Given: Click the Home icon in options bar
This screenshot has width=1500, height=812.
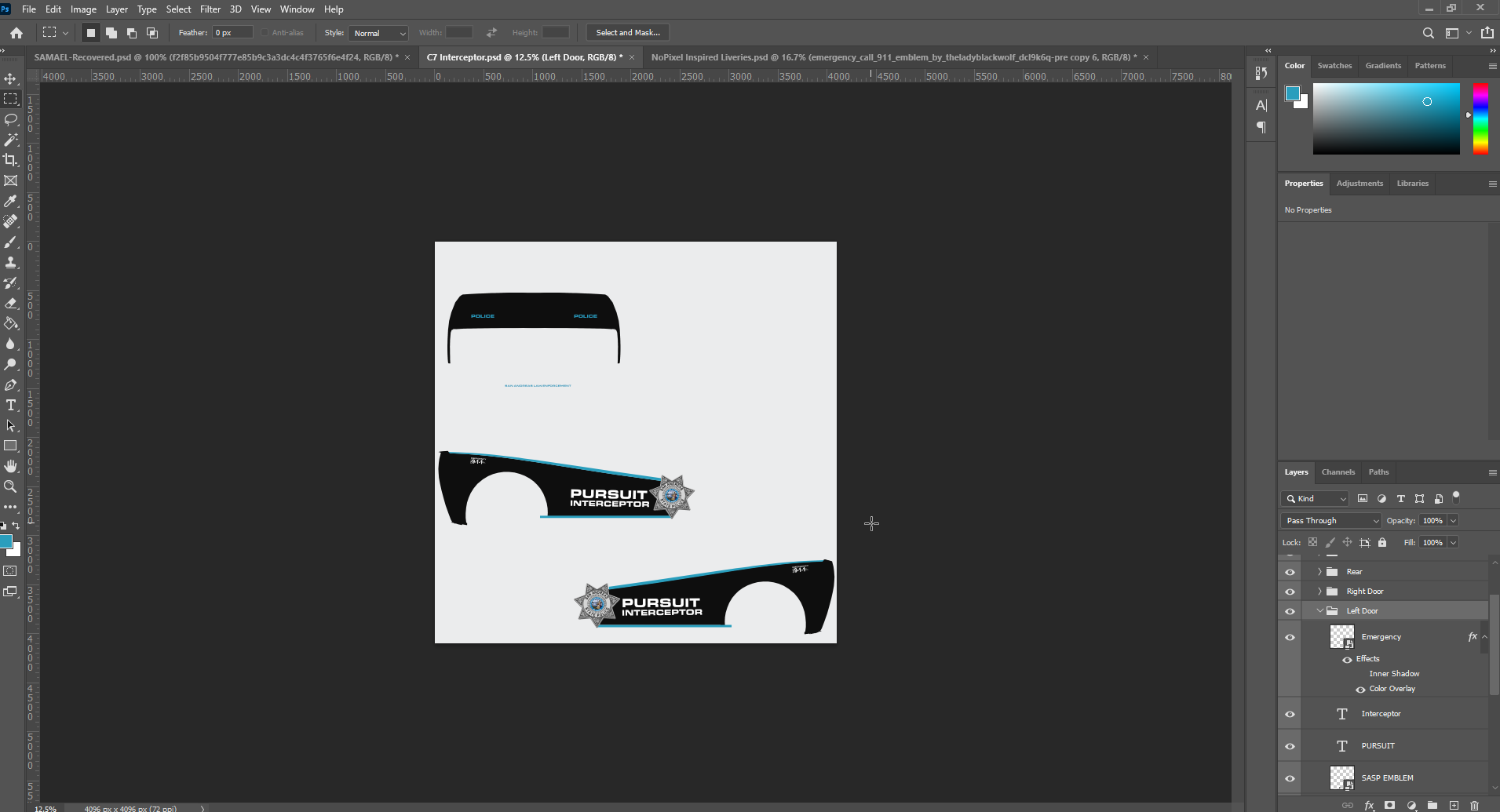Looking at the screenshot, I should [16, 33].
